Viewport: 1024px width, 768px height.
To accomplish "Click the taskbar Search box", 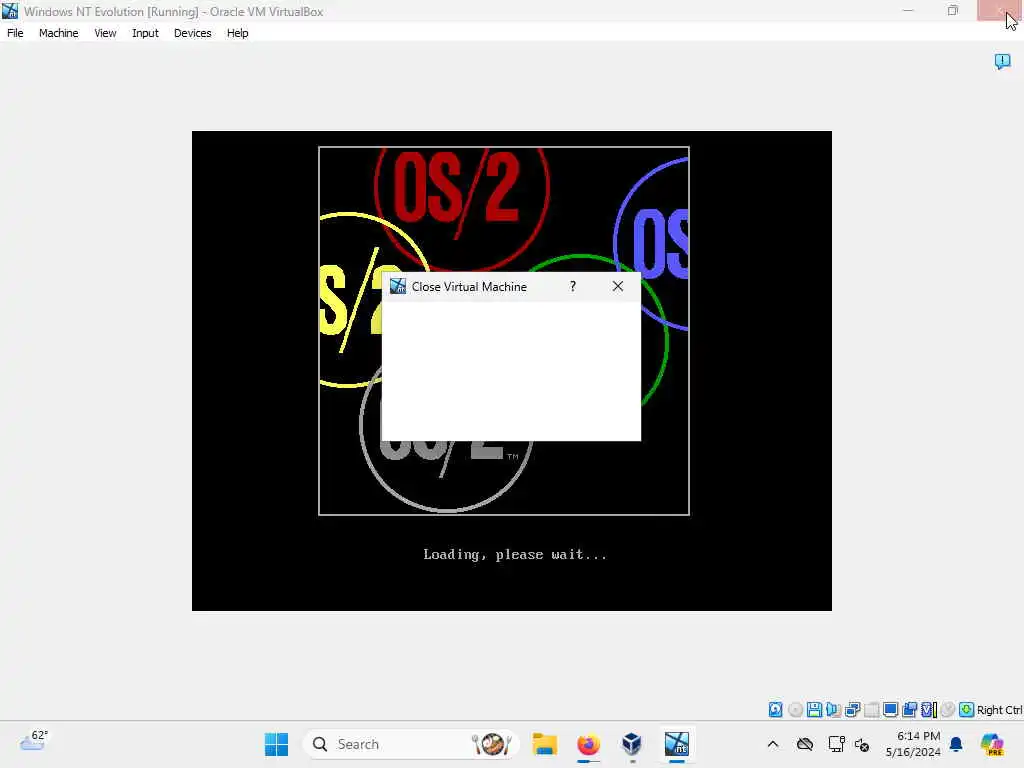I will [411, 744].
